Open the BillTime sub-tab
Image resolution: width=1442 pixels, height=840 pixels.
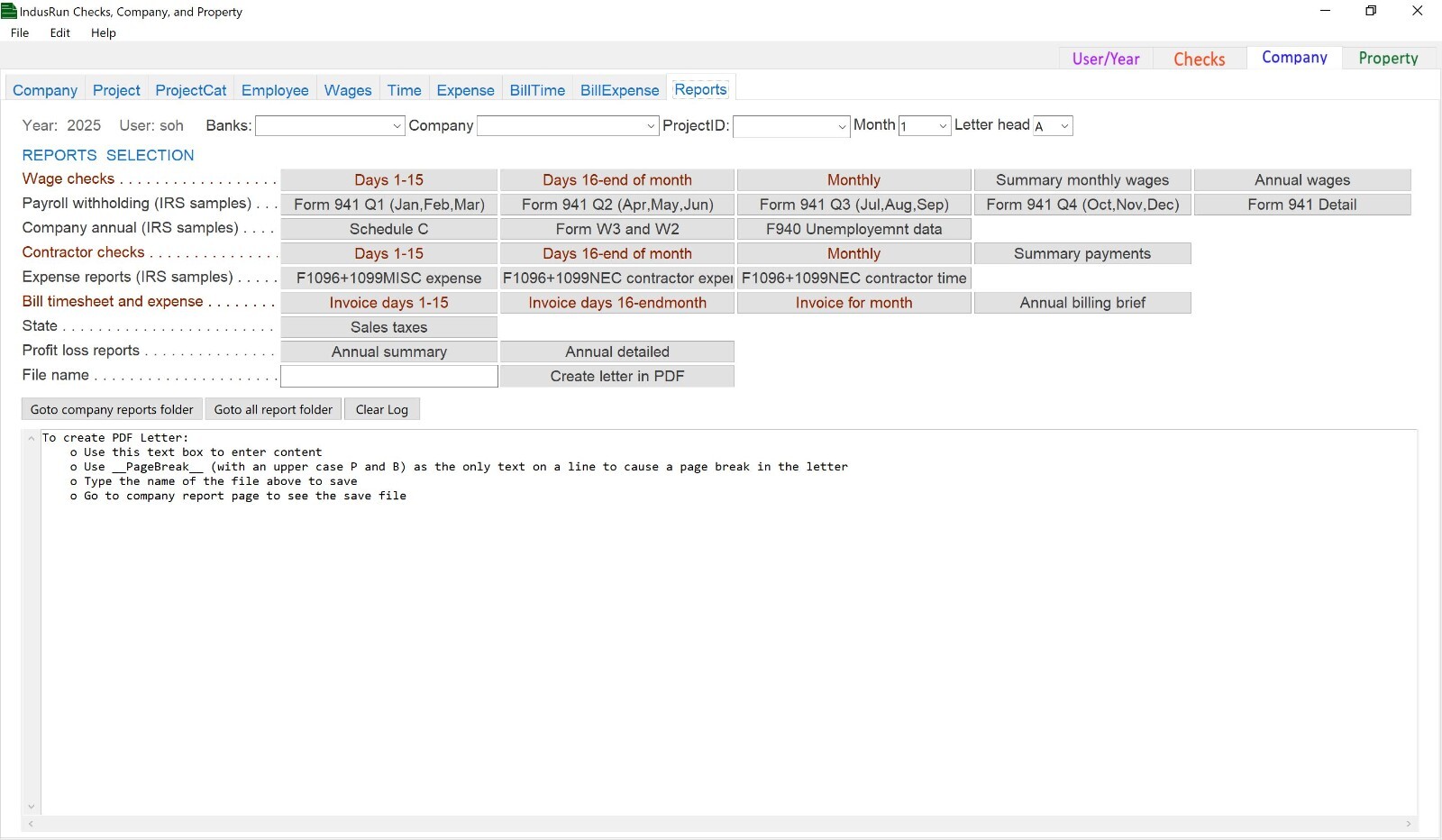pos(537,90)
